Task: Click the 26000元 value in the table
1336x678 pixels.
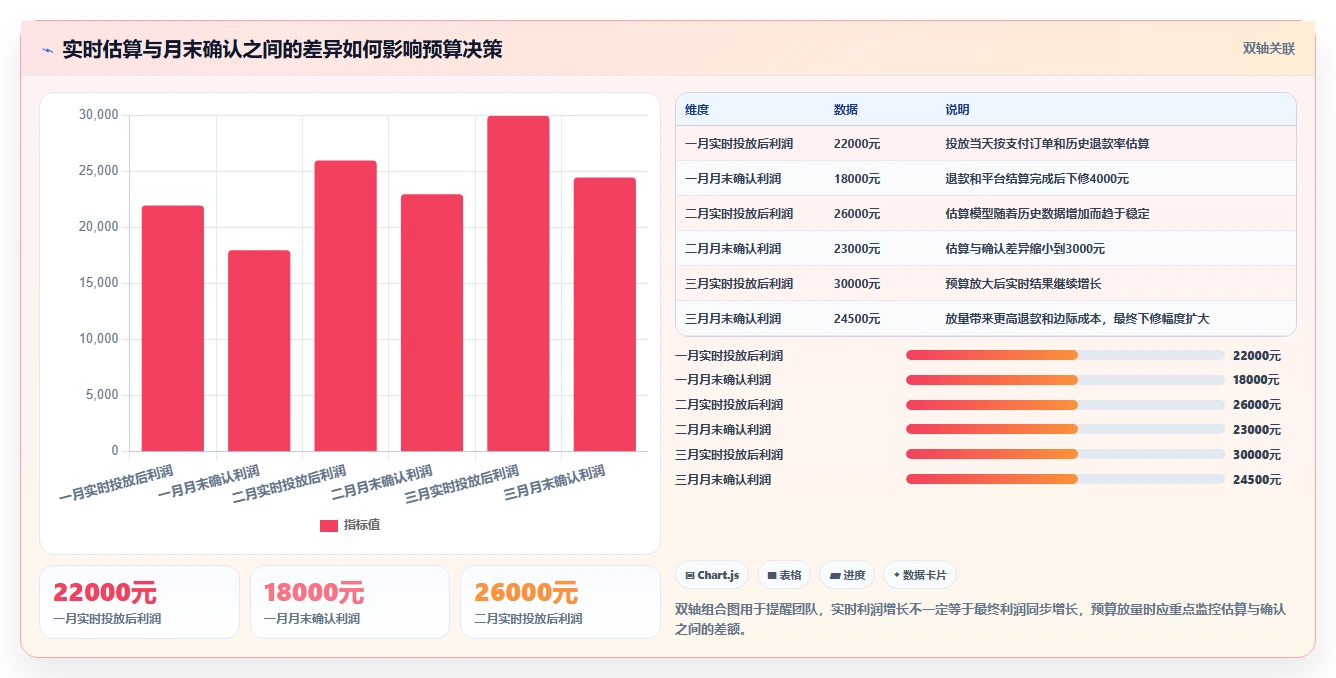Action: [x=857, y=214]
